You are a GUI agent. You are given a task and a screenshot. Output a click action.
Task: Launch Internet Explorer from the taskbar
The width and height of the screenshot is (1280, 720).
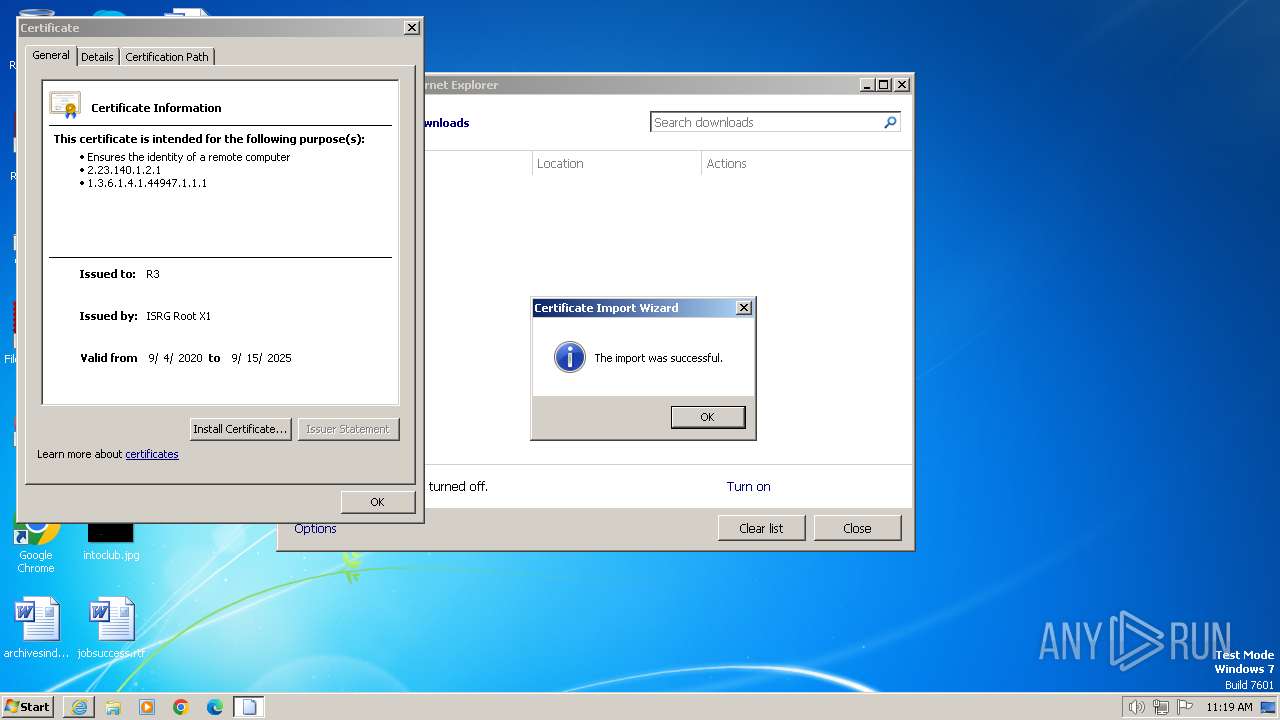click(x=79, y=707)
